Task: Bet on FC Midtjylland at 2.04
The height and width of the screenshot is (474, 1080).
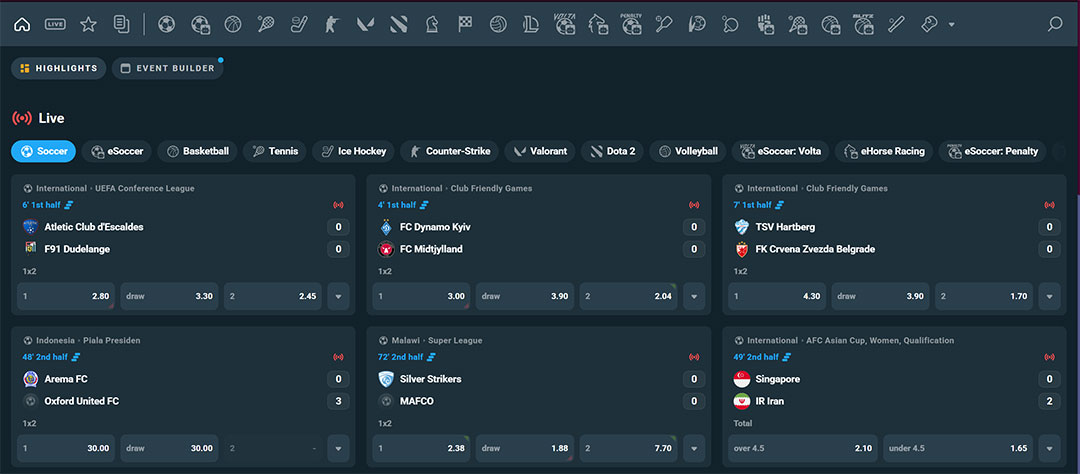Action: pos(628,296)
